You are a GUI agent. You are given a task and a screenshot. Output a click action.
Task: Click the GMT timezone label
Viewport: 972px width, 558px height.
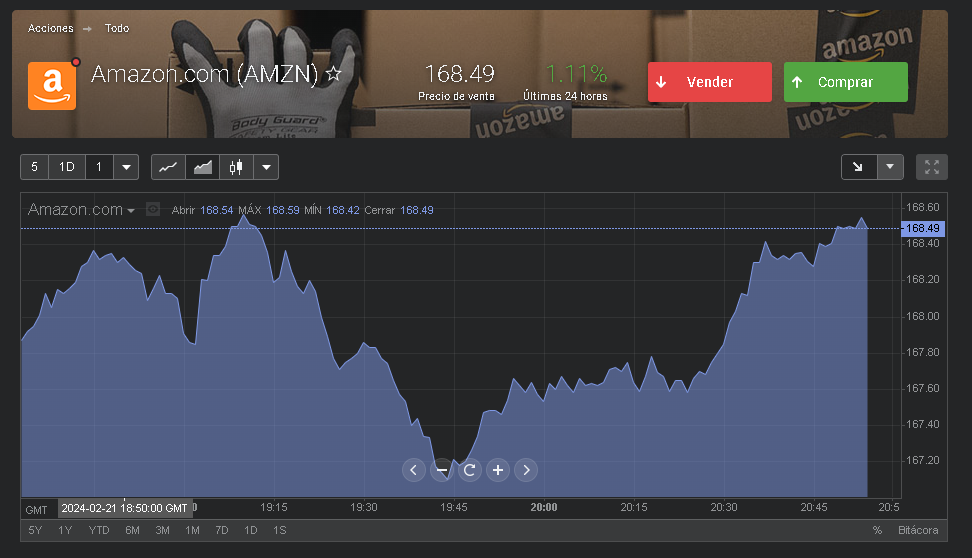coord(37,510)
